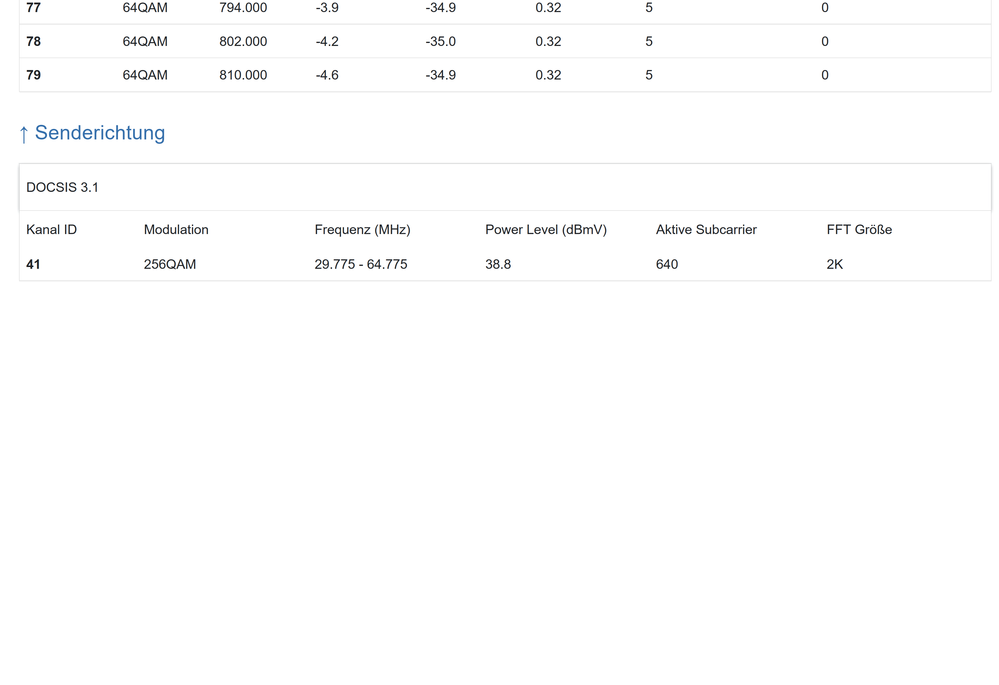
Task: Select the FFT size value 2K
Action: click(x=835, y=264)
